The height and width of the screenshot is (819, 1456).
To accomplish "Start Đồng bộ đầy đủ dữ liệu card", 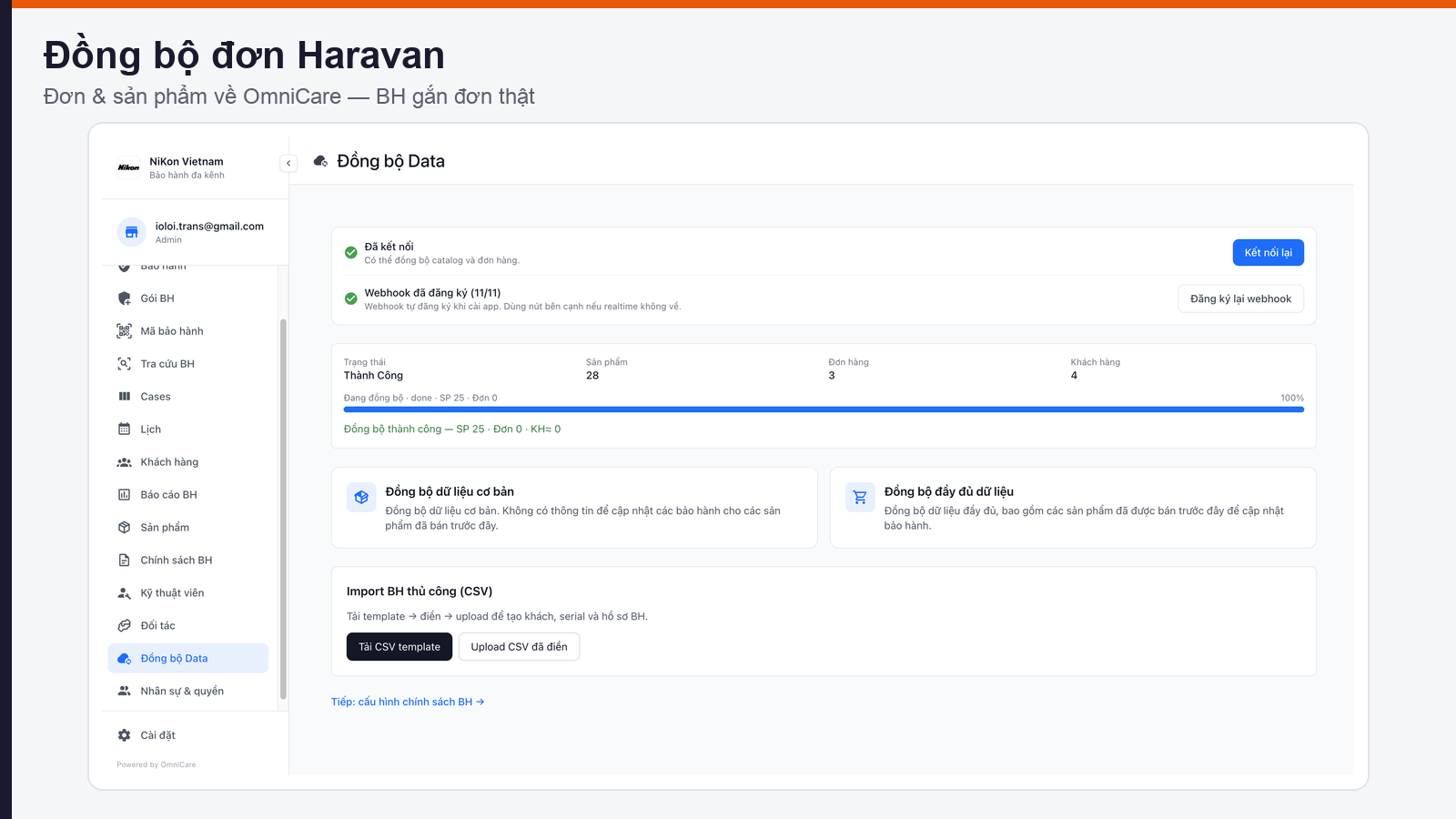I will click(x=1073, y=508).
